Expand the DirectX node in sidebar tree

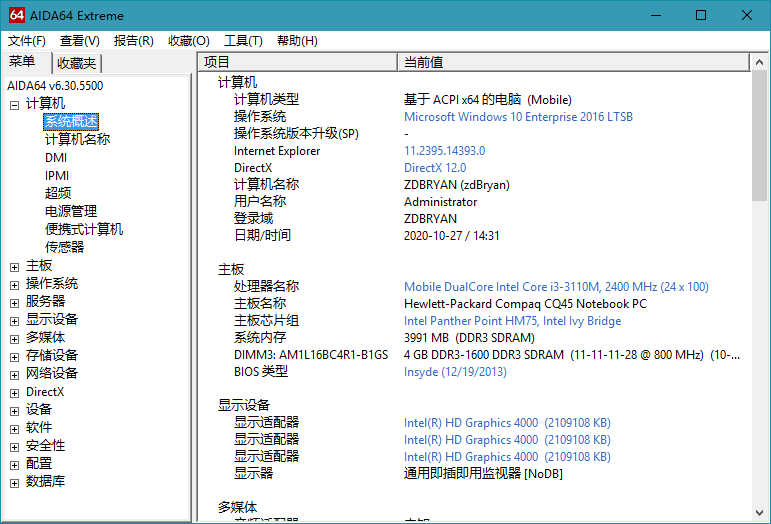point(14,392)
